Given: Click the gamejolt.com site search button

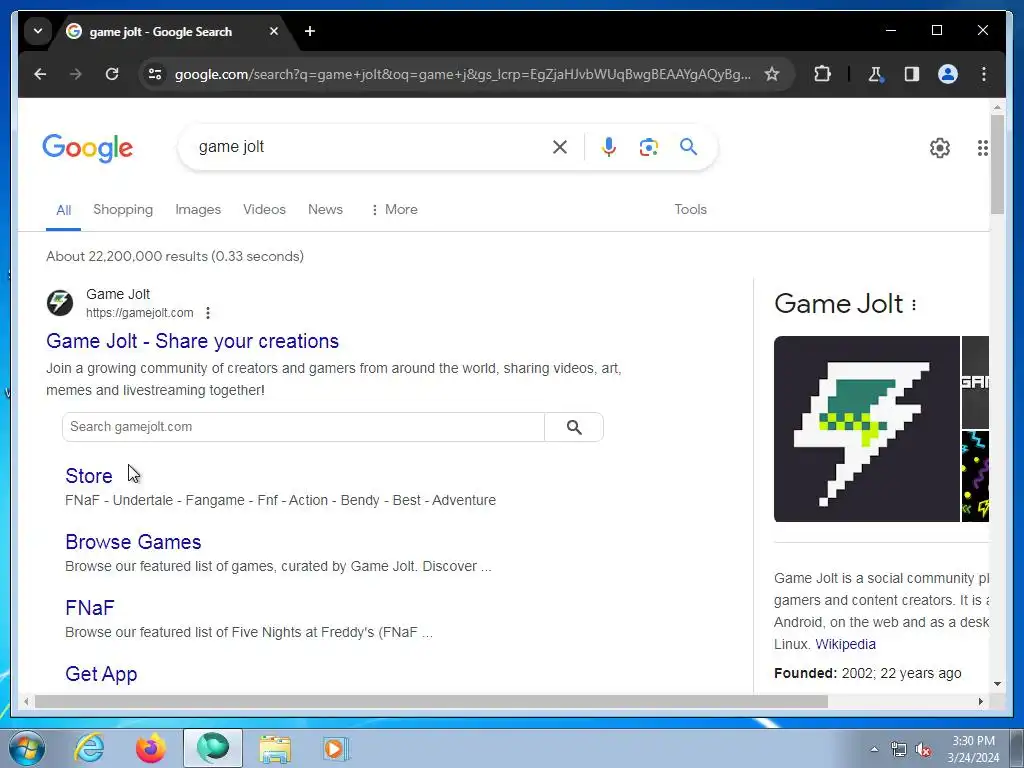Looking at the screenshot, I should click(574, 427).
